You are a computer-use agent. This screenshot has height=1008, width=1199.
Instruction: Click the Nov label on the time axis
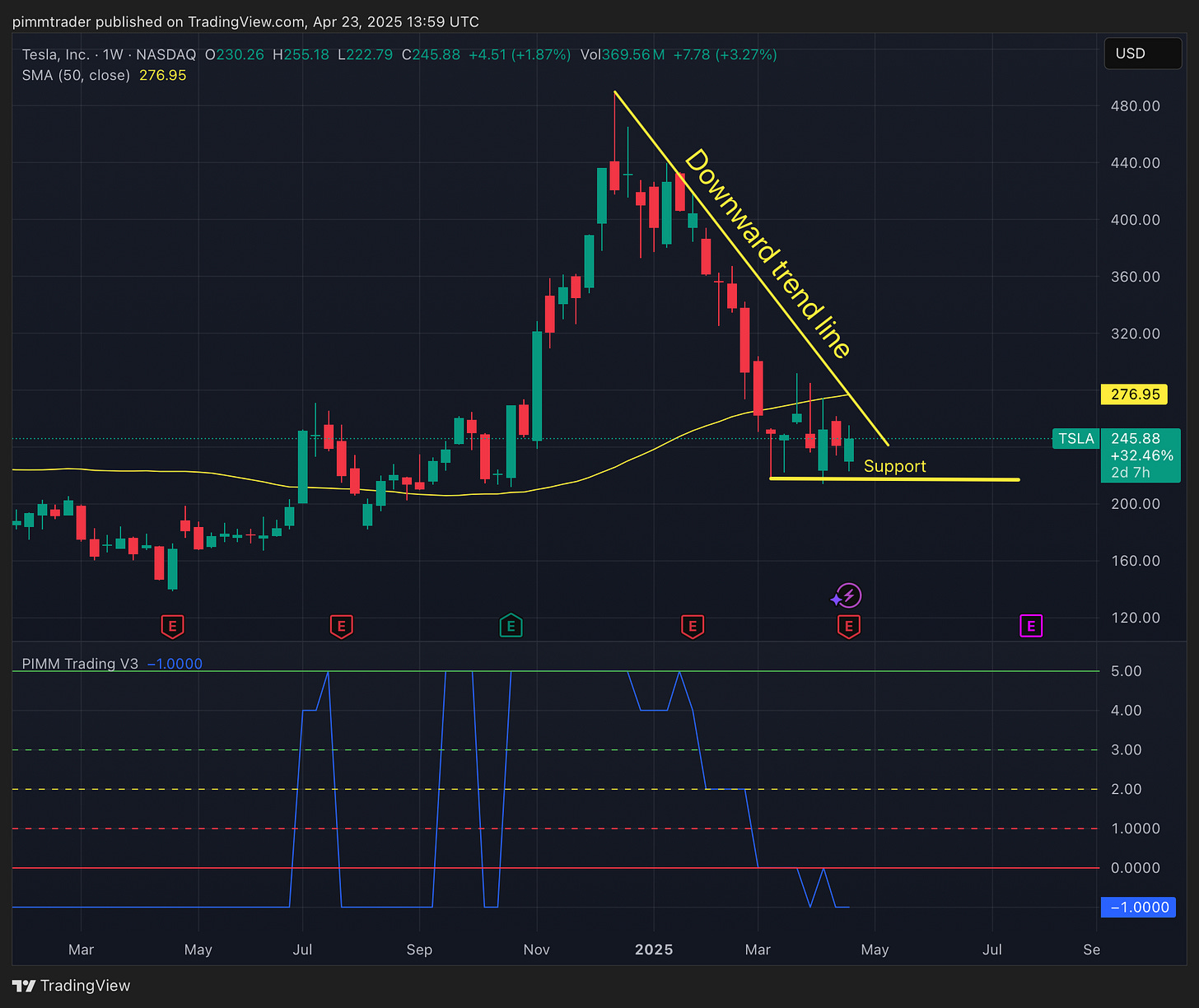point(536,950)
